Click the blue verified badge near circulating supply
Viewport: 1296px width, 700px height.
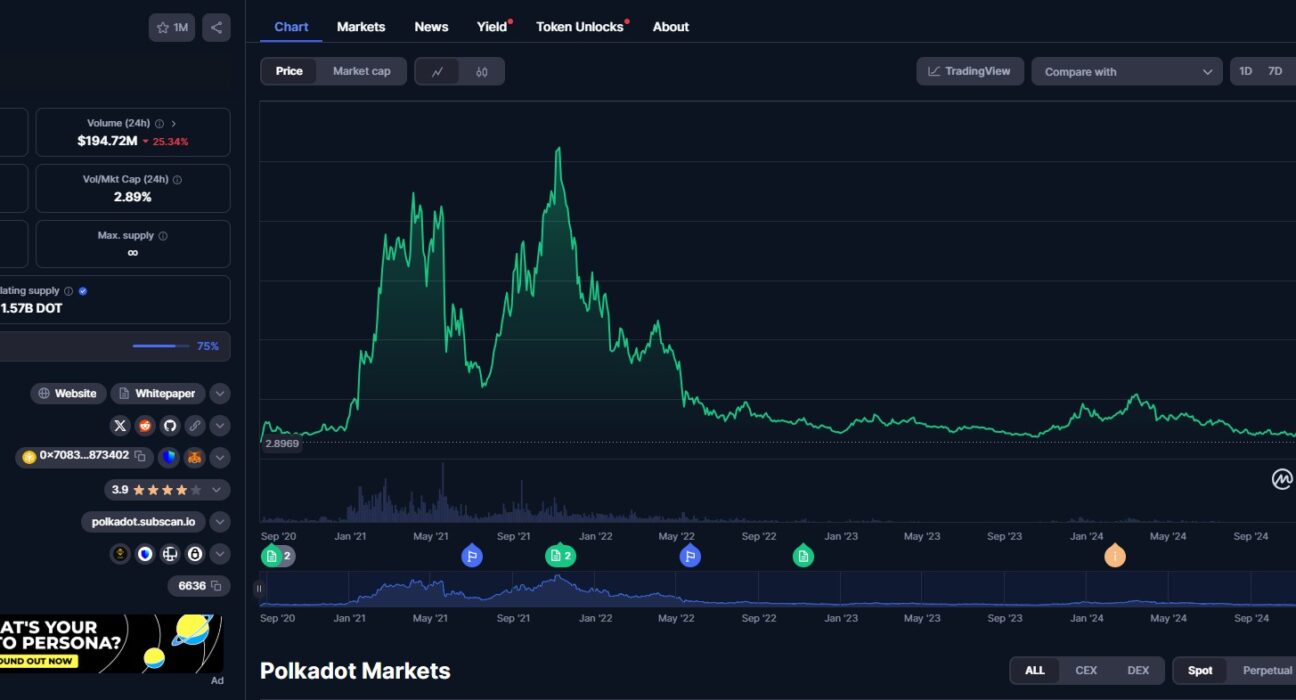[x=83, y=291]
